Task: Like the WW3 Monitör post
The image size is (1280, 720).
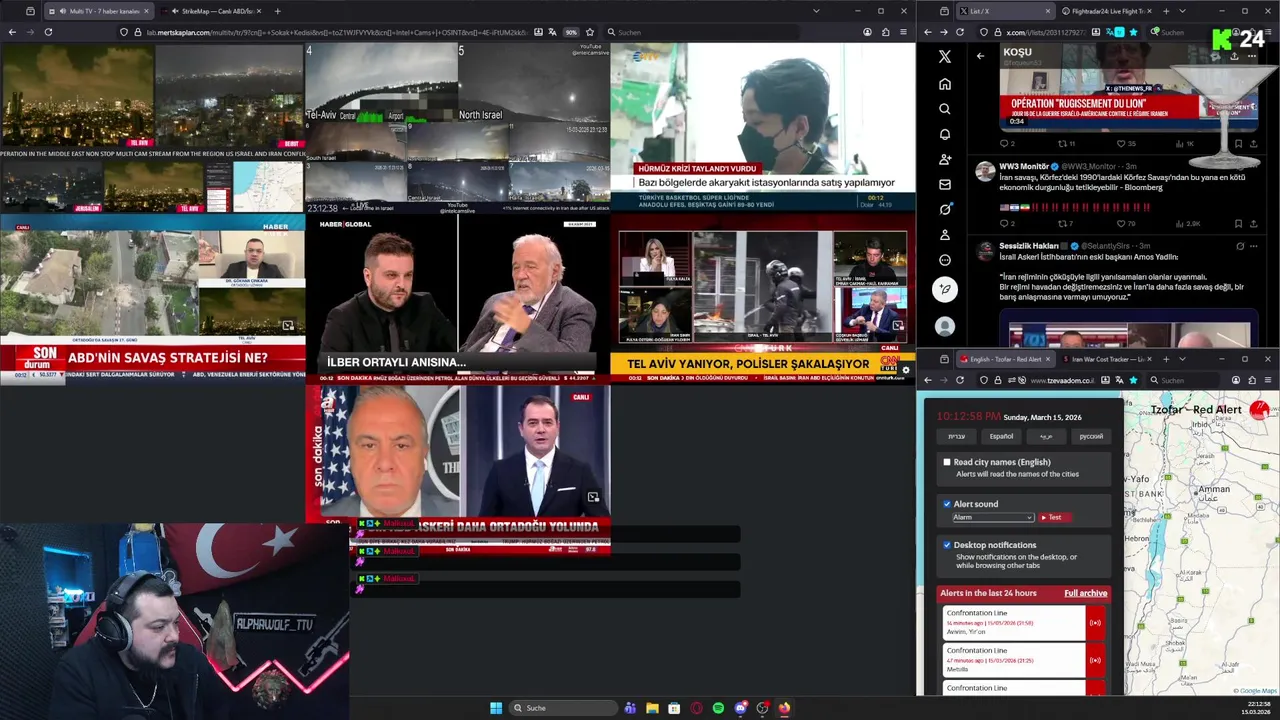Action: point(1124,224)
